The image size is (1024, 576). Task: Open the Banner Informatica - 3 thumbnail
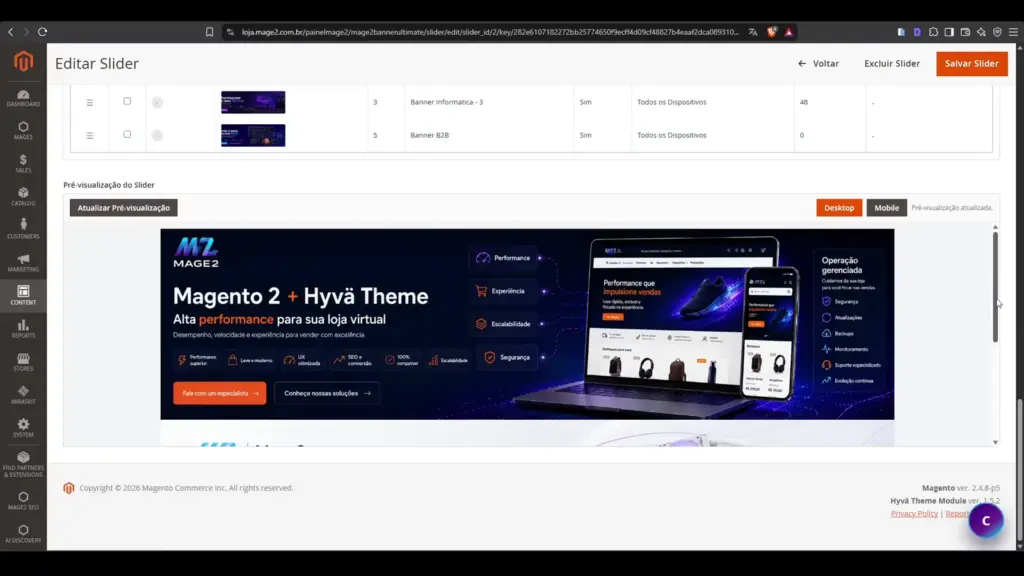point(253,102)
